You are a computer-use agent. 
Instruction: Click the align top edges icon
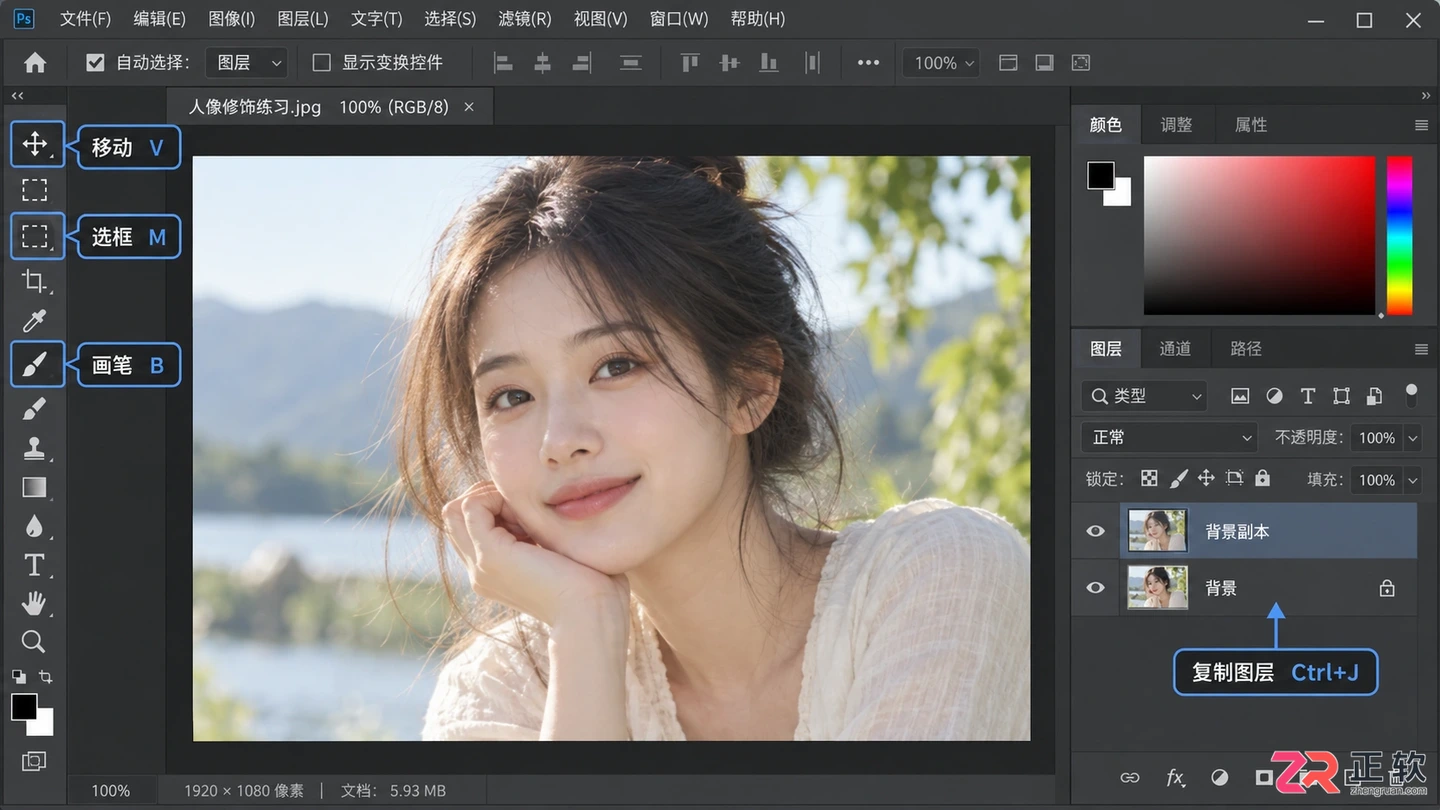pyautogui.click(x=690, y=63)
